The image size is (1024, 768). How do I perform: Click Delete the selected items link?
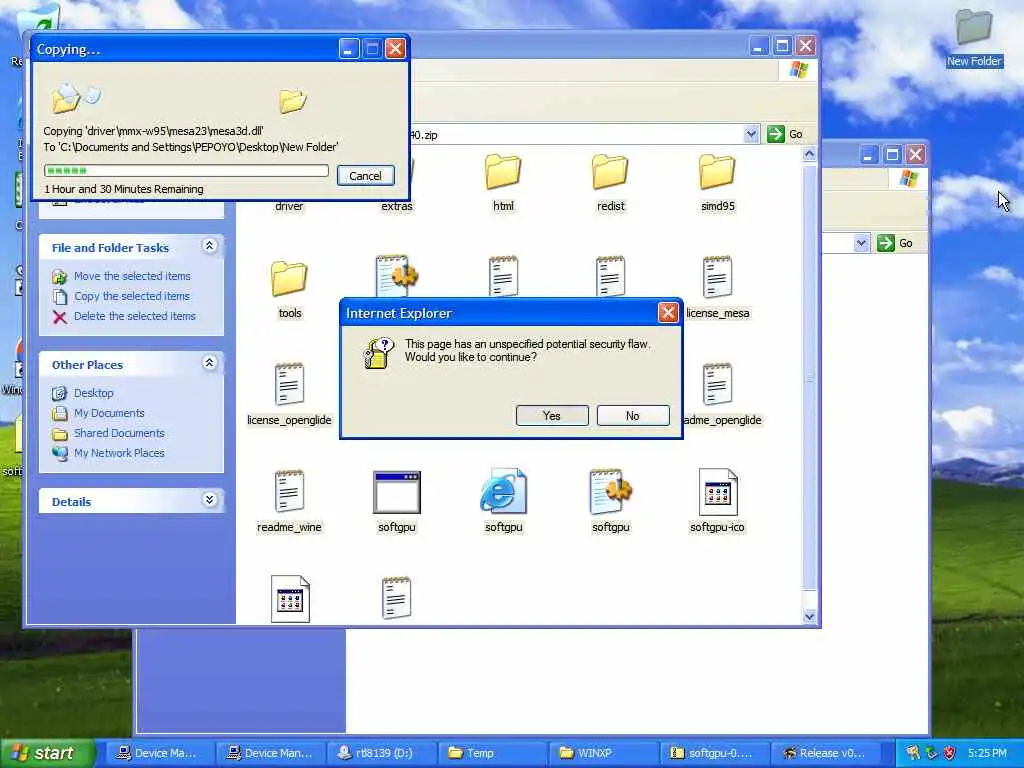(135, 316)
